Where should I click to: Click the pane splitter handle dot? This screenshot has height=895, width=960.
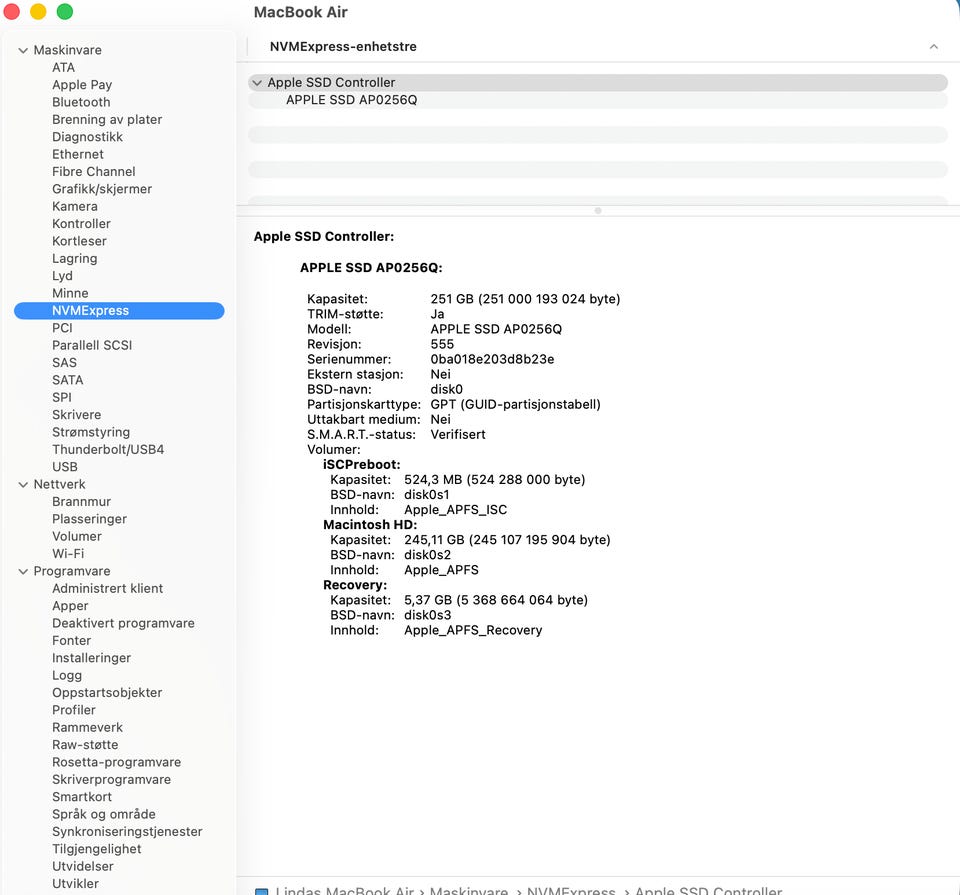click(598, 211)
